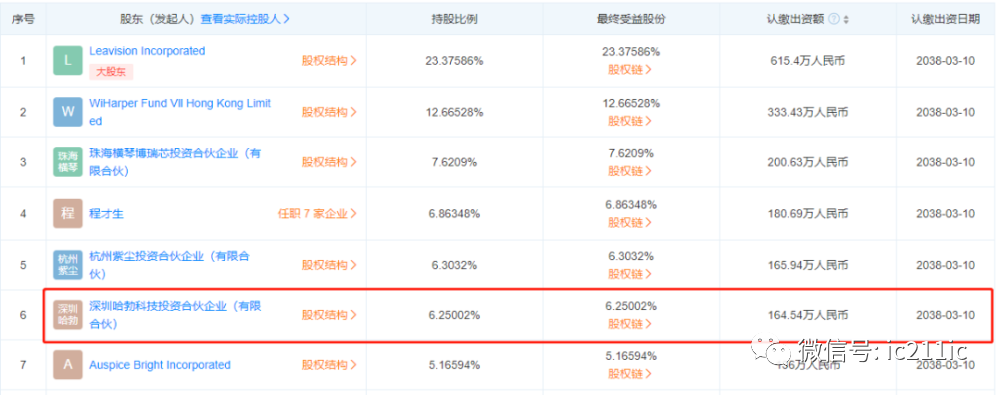Open 股权链 under 12.66528%
This screenshot has height=395, width=1000.
[630, 121]
